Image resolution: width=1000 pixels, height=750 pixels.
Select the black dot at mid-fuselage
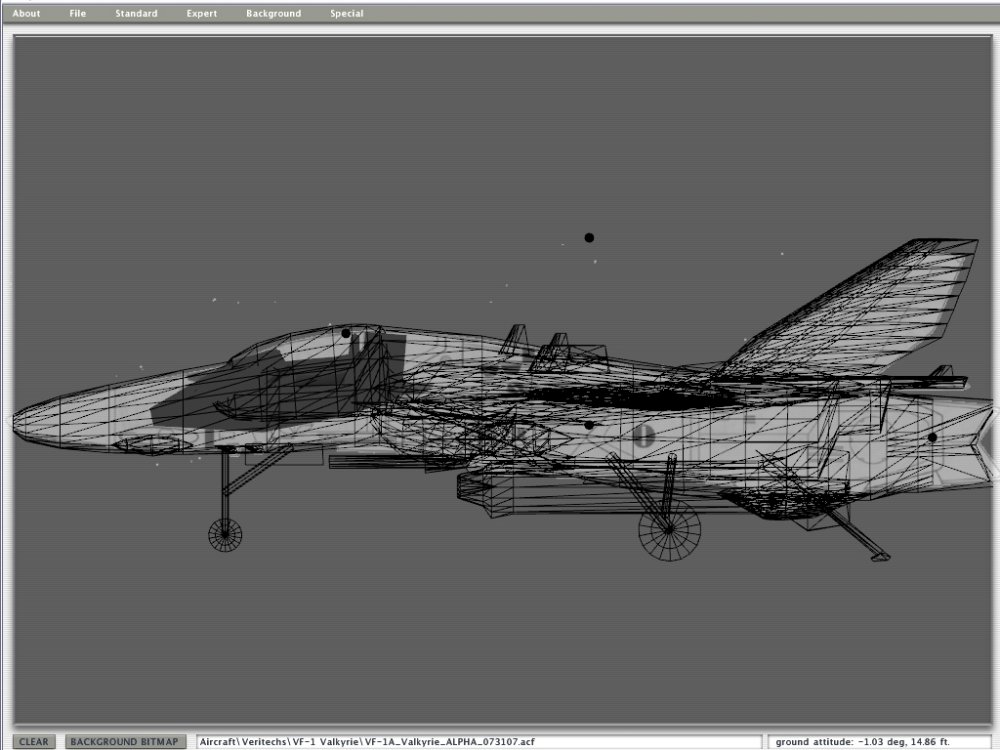pos(589,425)
